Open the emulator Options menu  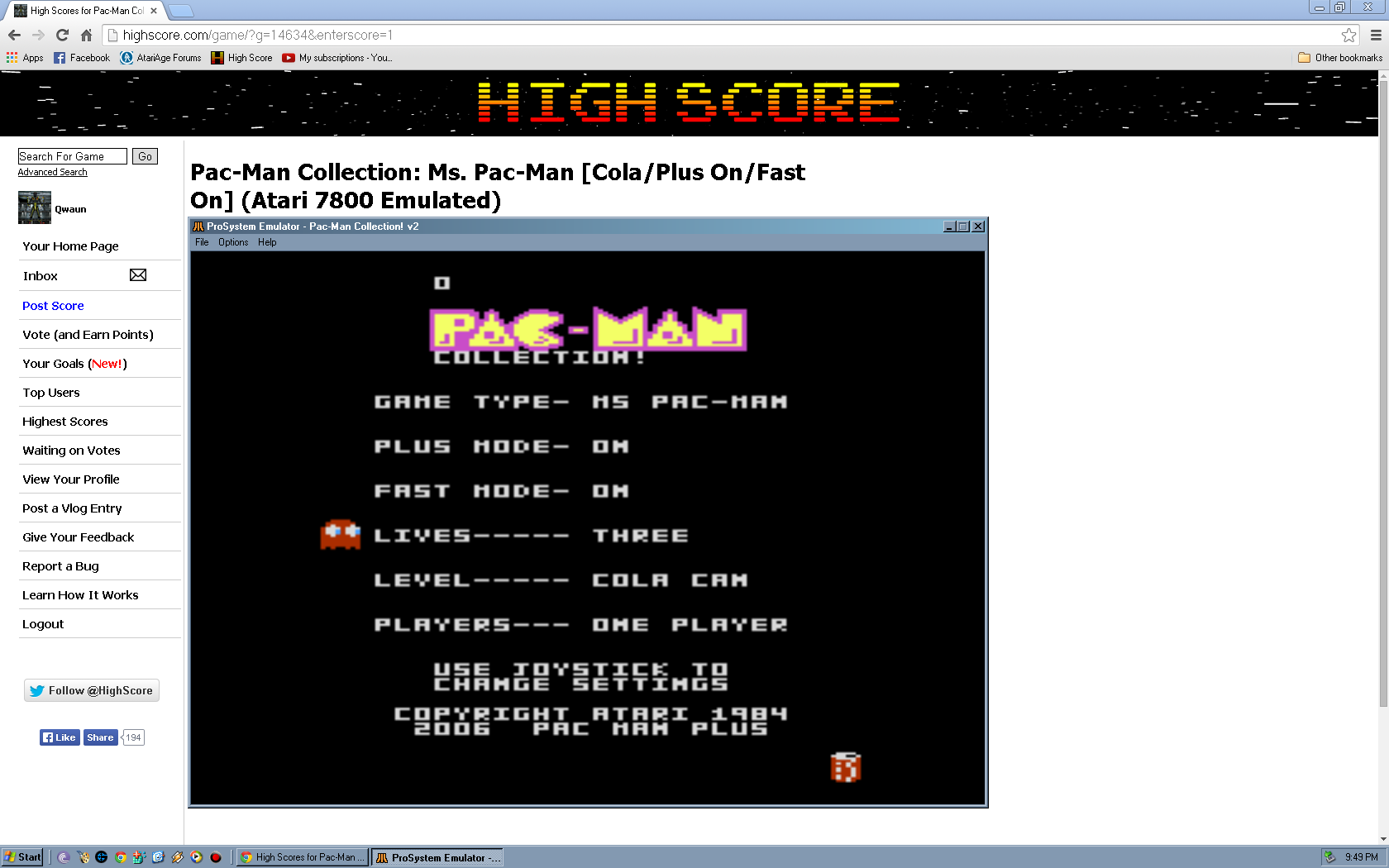(x=233, y=242)
